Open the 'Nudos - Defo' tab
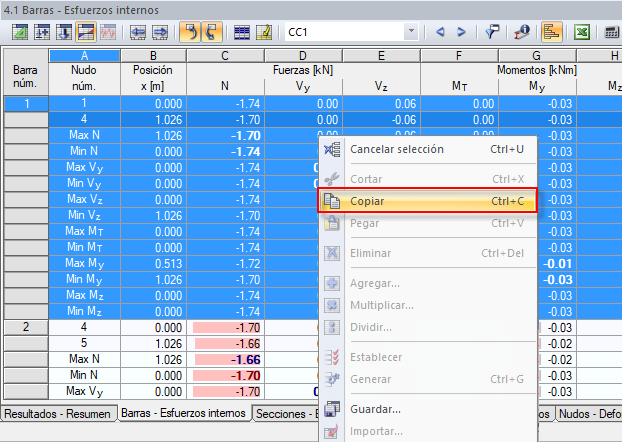The height and width of the screenshot is (442, 622). click(x=589, y=414)
